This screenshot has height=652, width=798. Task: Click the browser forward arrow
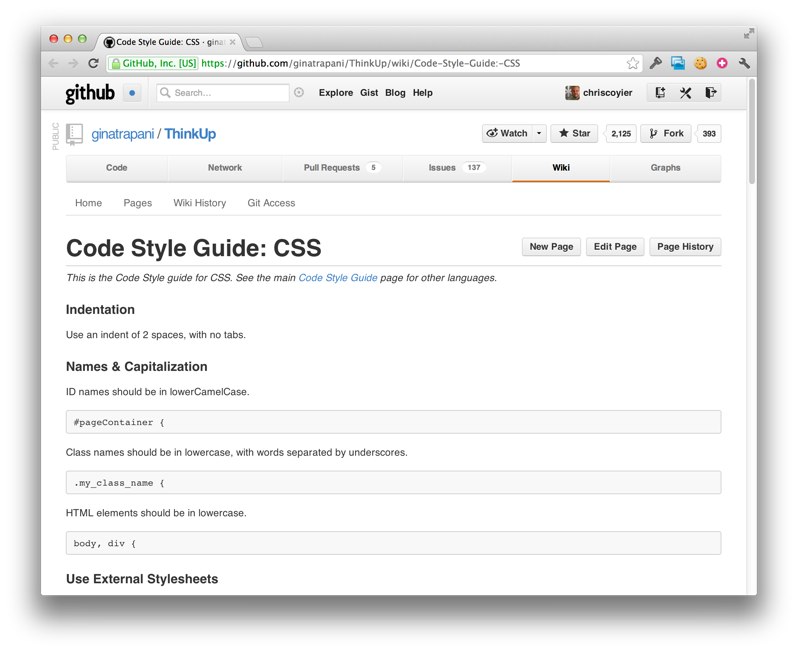click(x=73, y=63)
